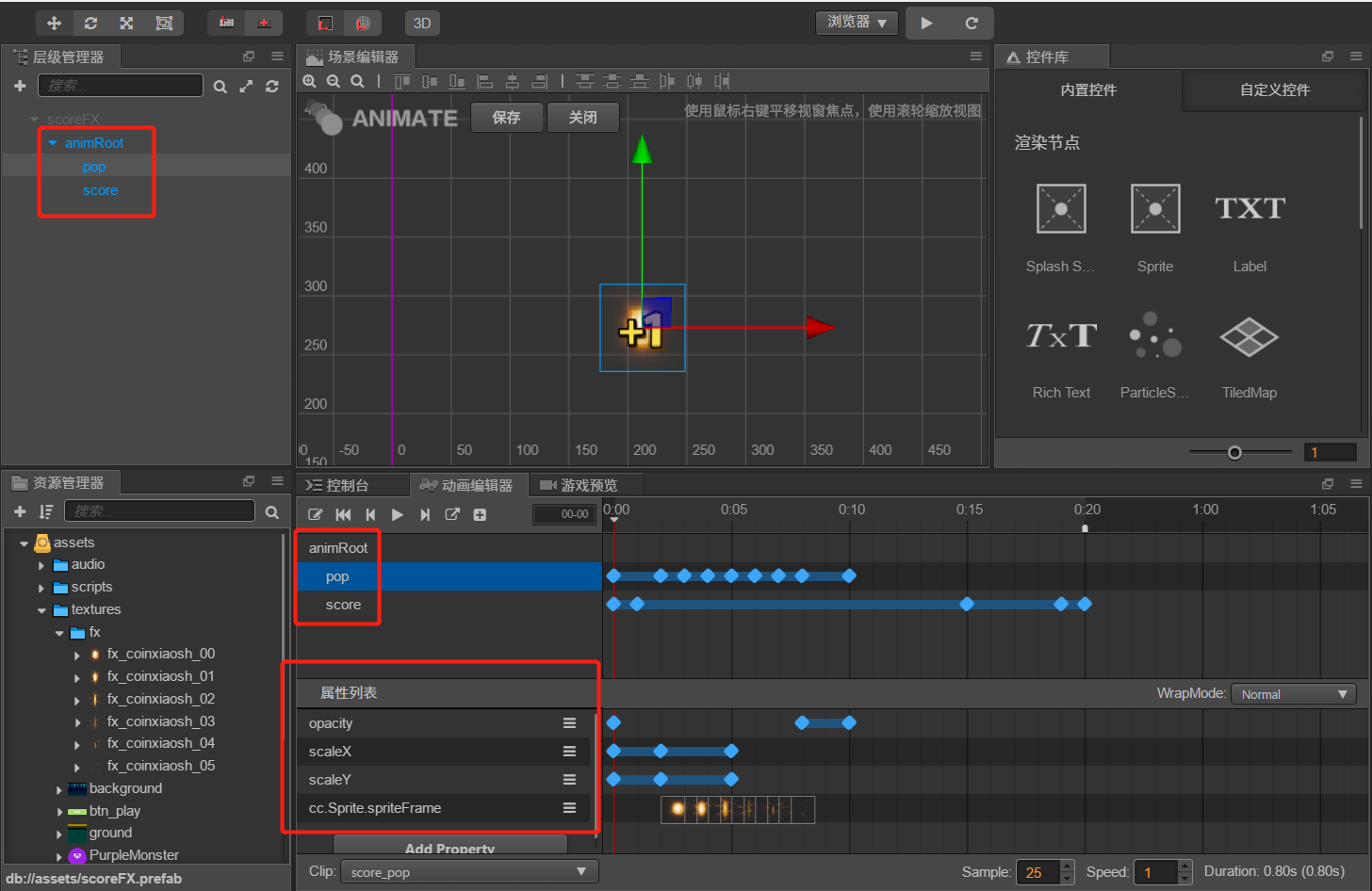The image size is (1372, 891).
Task: Select the pop row in animation editor
Action: tap(449, 576)
